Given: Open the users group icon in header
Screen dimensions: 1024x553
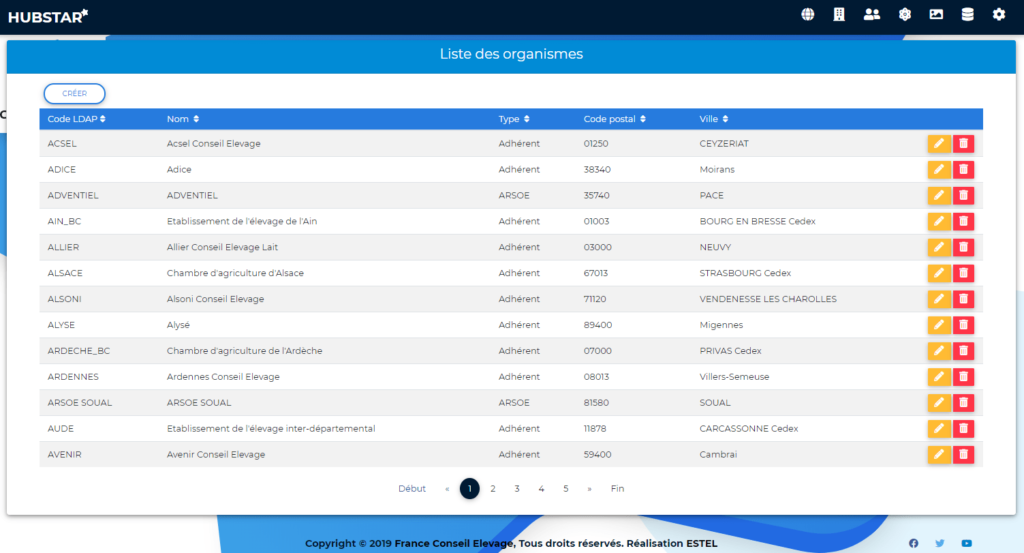Looking at the screenshot, I should 872,14.
